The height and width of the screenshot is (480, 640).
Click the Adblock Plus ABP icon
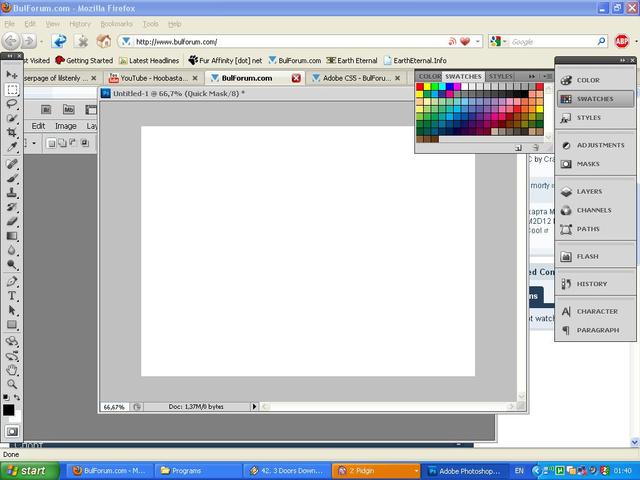[622, 42]
